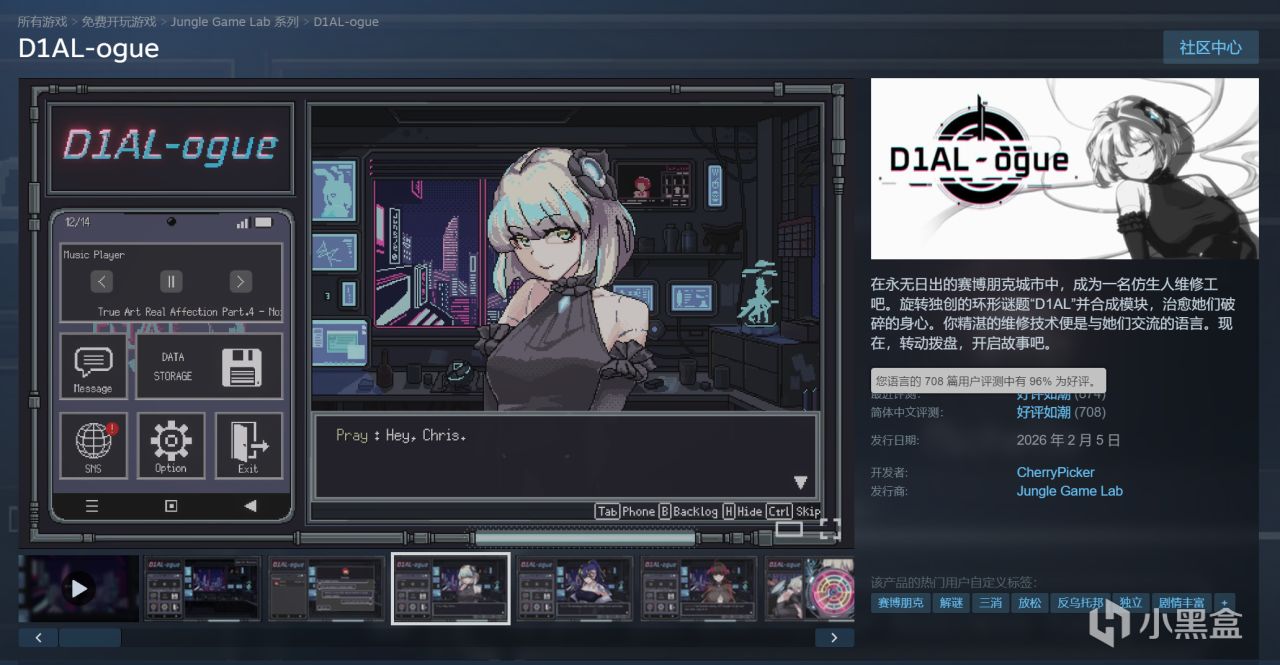Screen dimensions: 1280x665
Task: Click the music player pause icon
Action: pyautogui.click(x=171, y=281)
